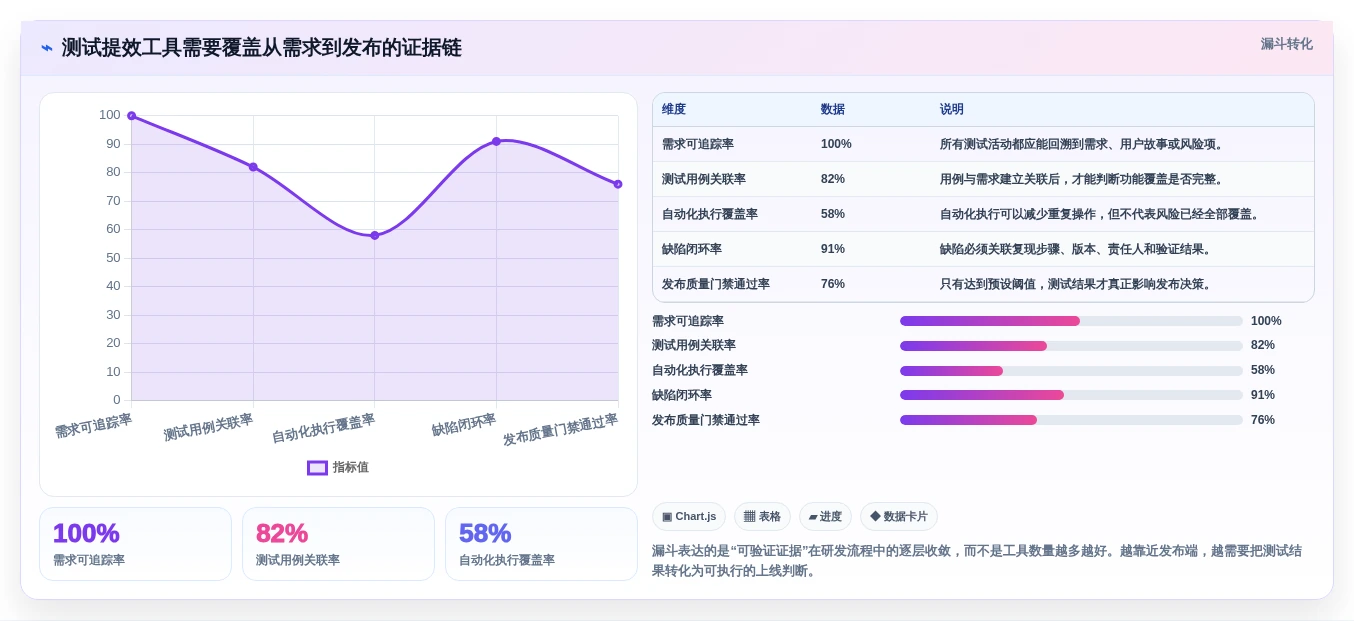Click the 维度 column header
Viewport: 1354px width, 621px height.
coord(674,109)
